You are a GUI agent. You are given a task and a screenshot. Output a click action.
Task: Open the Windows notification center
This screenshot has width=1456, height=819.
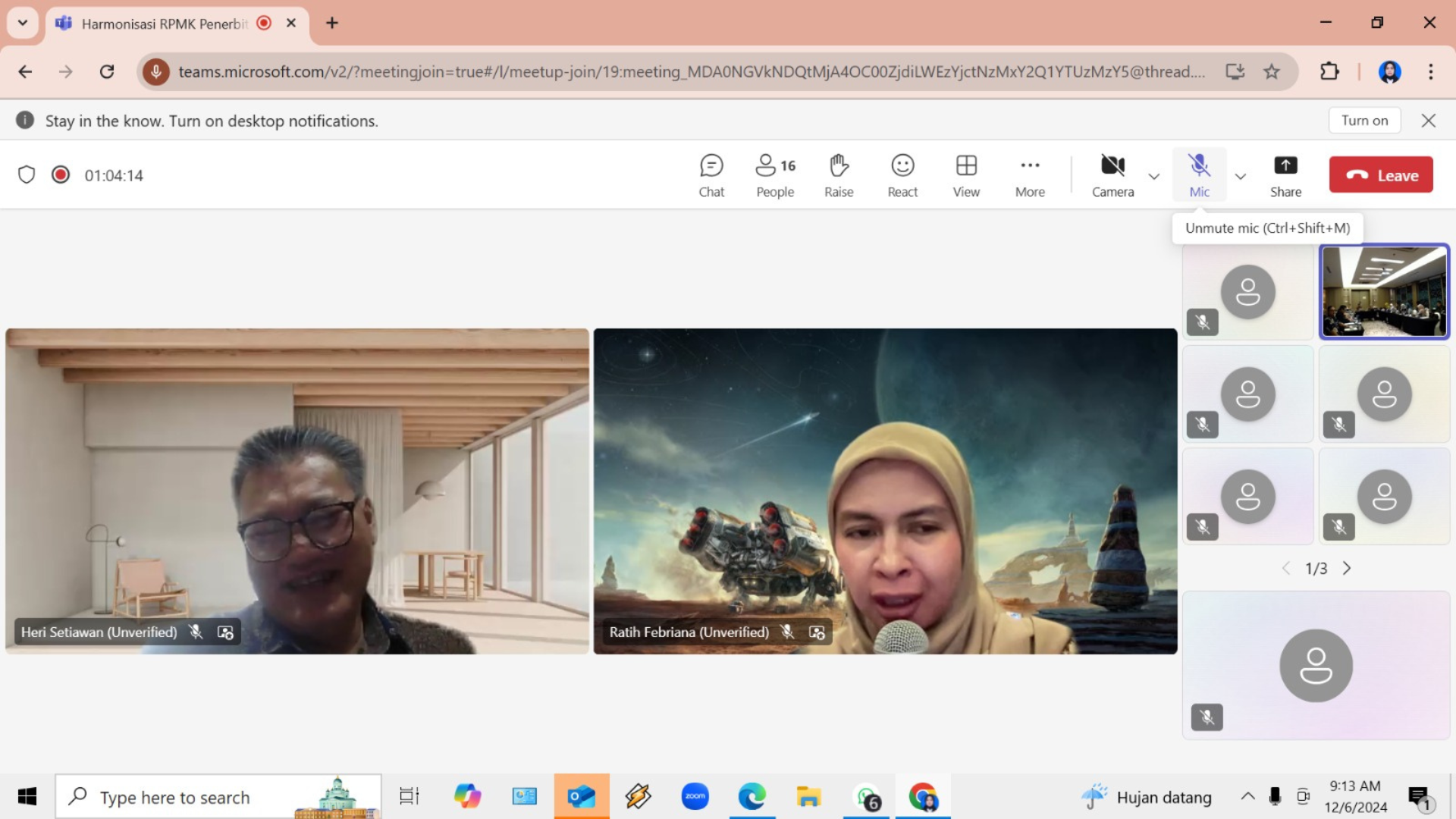tap(1420, 797)
